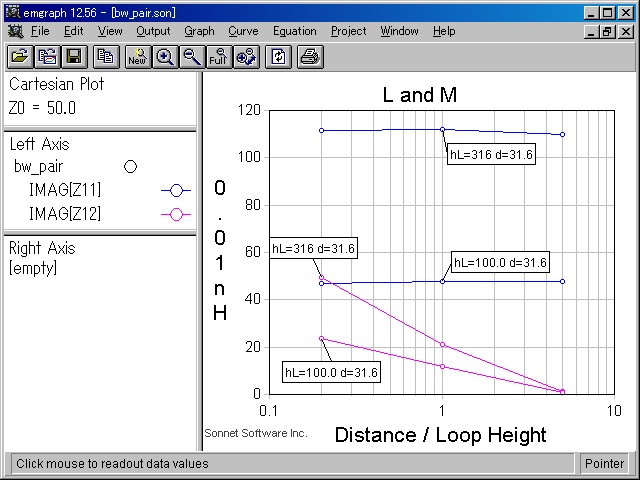Click blue hL=100.0 d=31.6 data label
The height and width of the screenshot is (480, 640).
point(500,262)
